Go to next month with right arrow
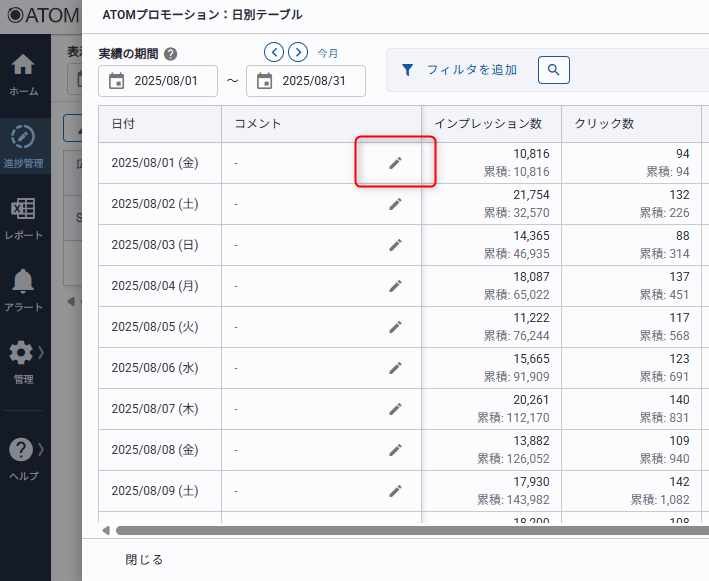This screenshot has width=709, height=581. [x=298, y=52]
